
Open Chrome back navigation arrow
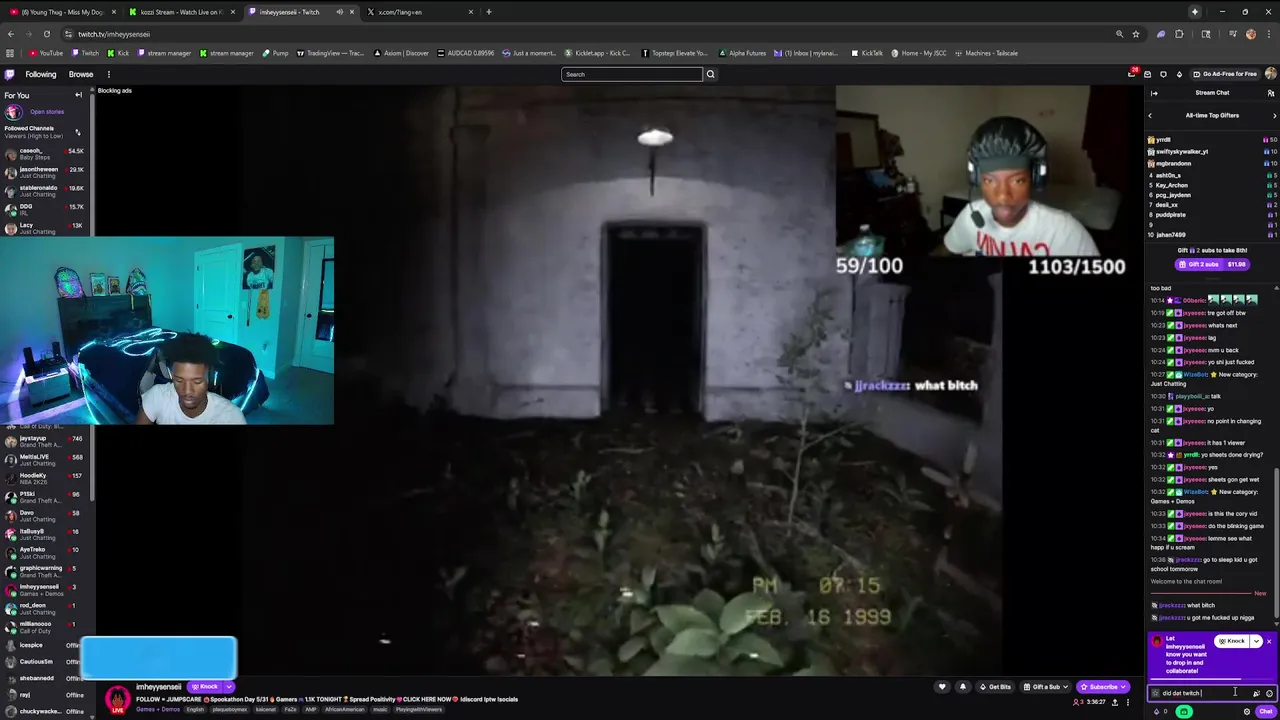[x=10, y=34]
